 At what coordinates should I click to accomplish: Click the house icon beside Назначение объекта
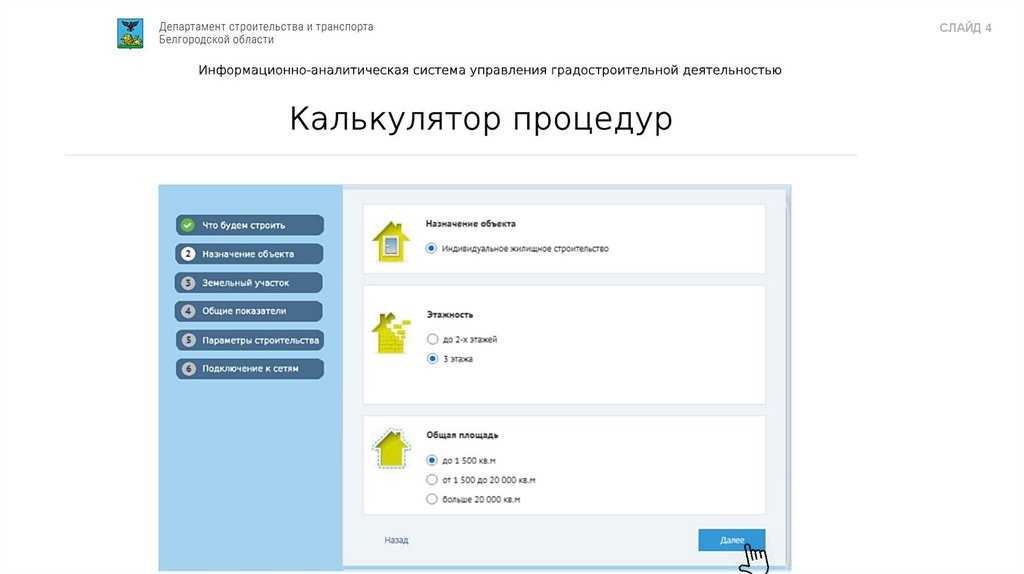click(390, 241)
